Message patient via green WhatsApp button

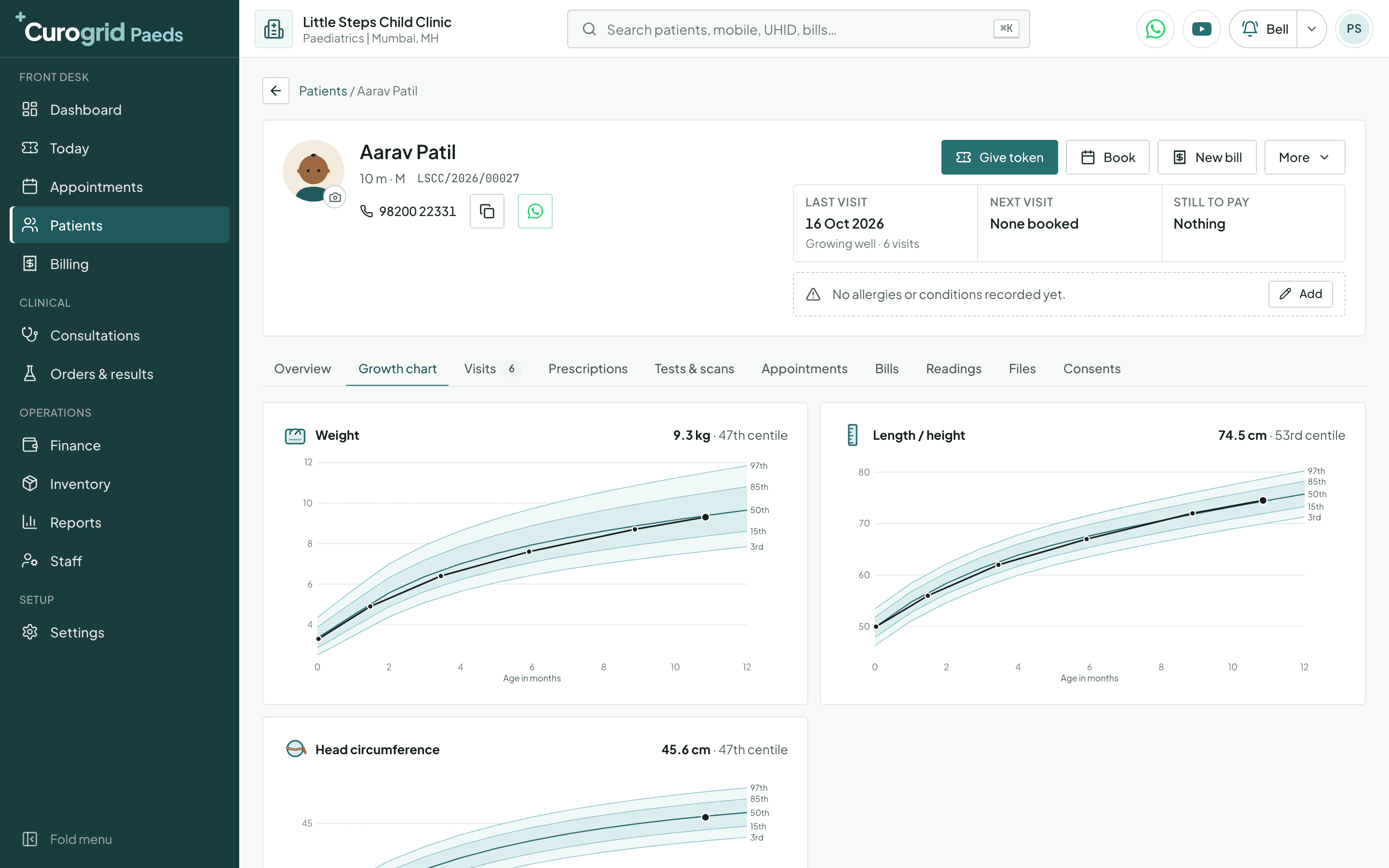pyautogui.click(x=535, y=211)
